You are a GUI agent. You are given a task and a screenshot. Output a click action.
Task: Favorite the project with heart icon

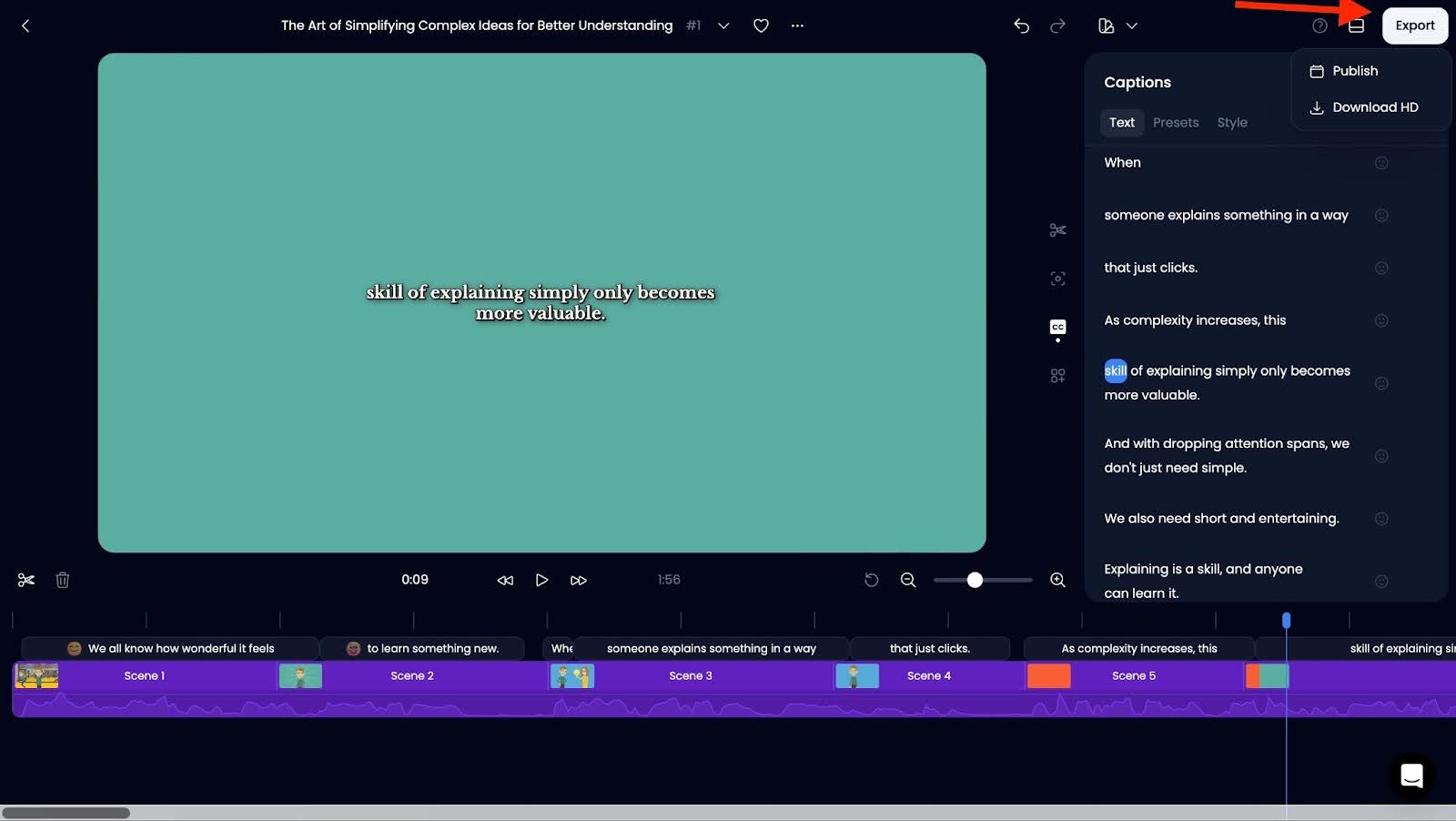click(761, 25)
